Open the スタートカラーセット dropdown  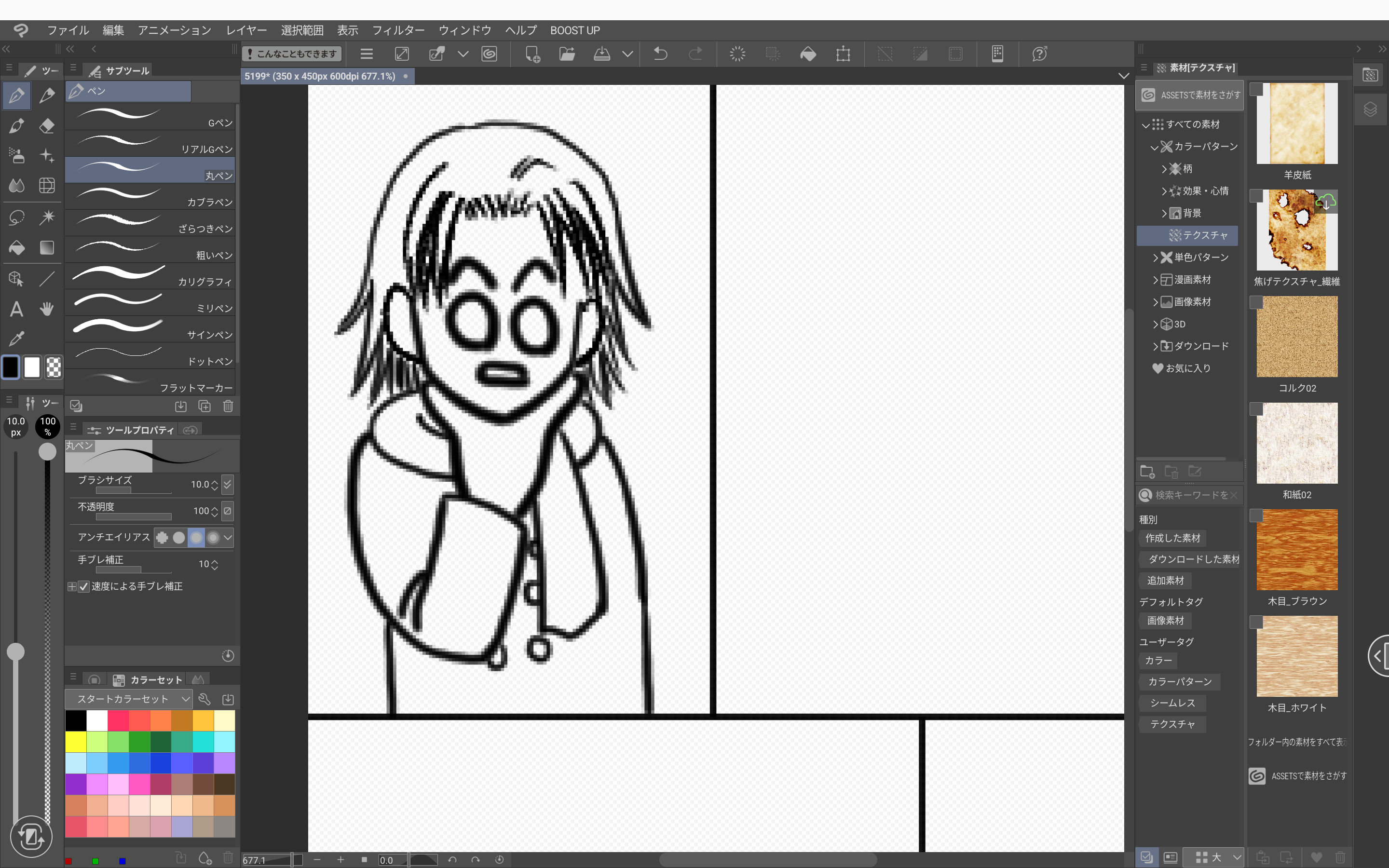[x=127, y=699]
